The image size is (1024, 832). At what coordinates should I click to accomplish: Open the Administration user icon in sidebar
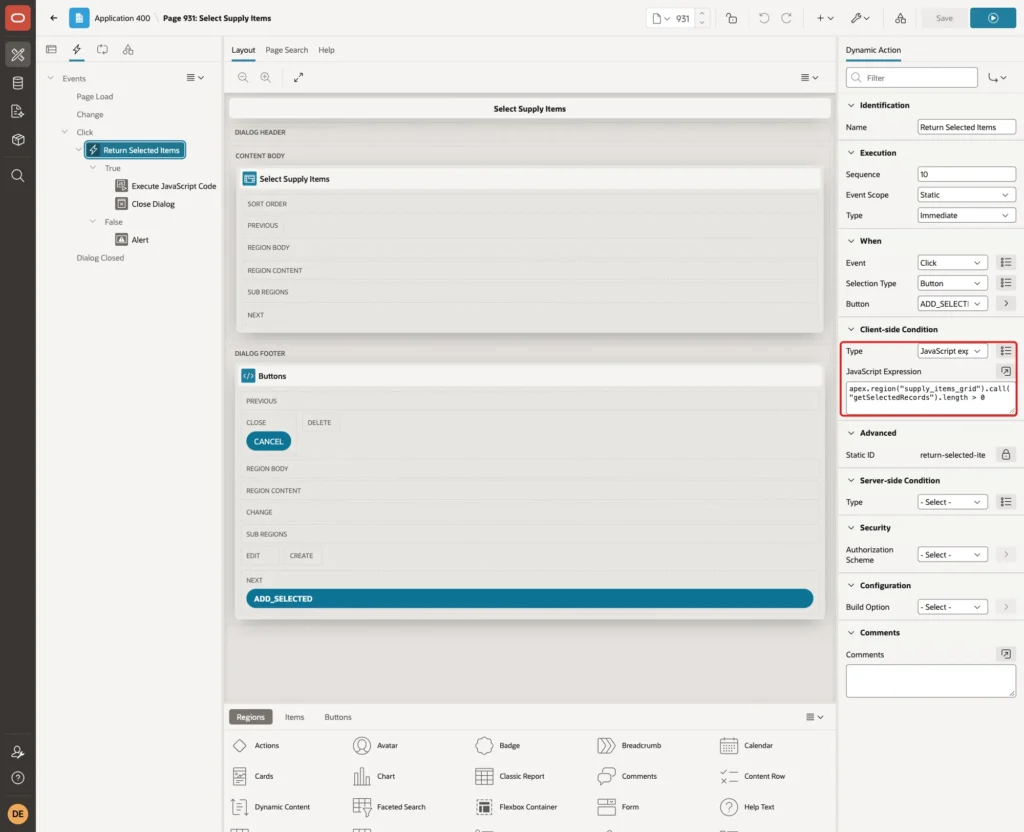click(18, 752)
